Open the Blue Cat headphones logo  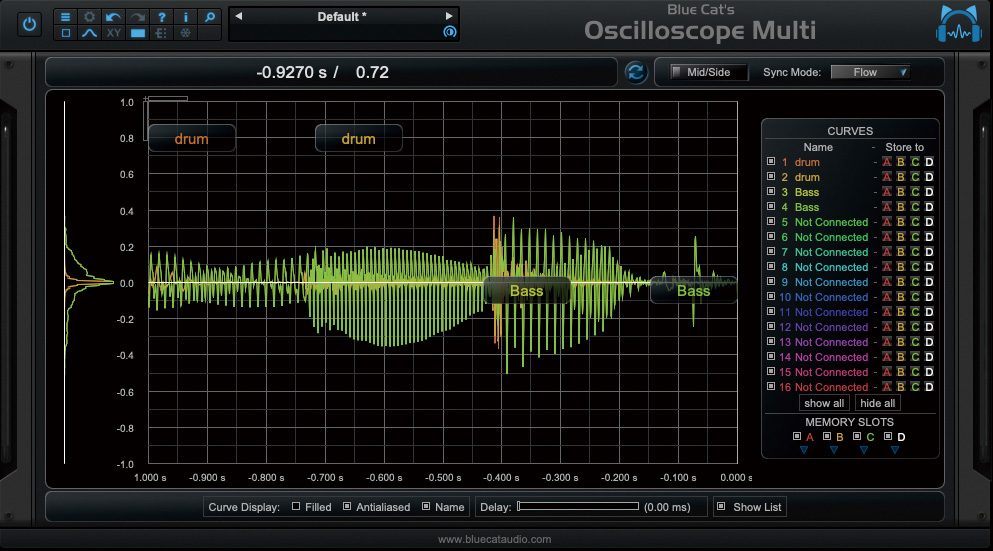tap(959, 24)
